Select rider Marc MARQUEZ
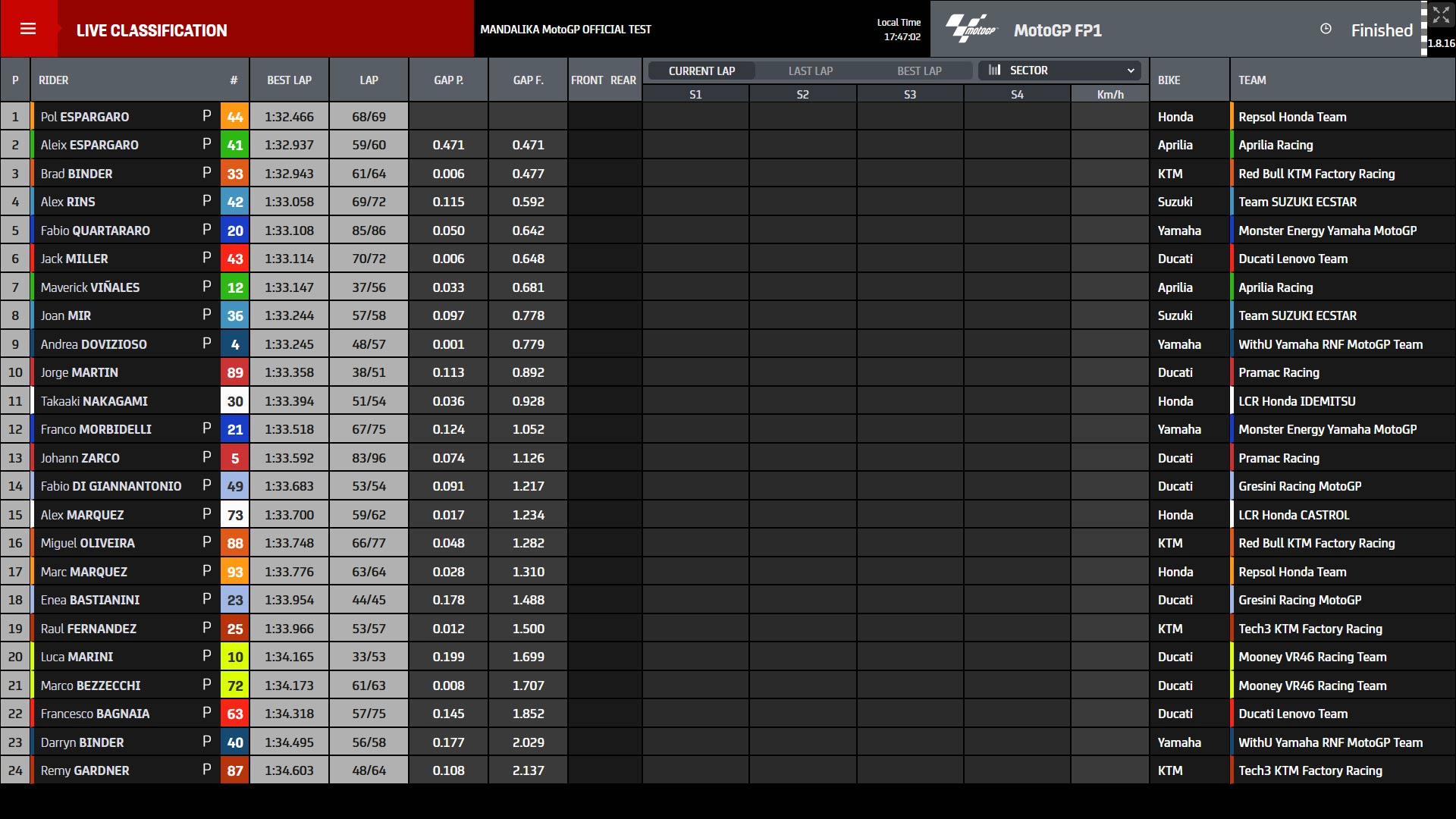The height and width of the screenshot is (819, 1456). pyautogui.click(x=84, y=572)
